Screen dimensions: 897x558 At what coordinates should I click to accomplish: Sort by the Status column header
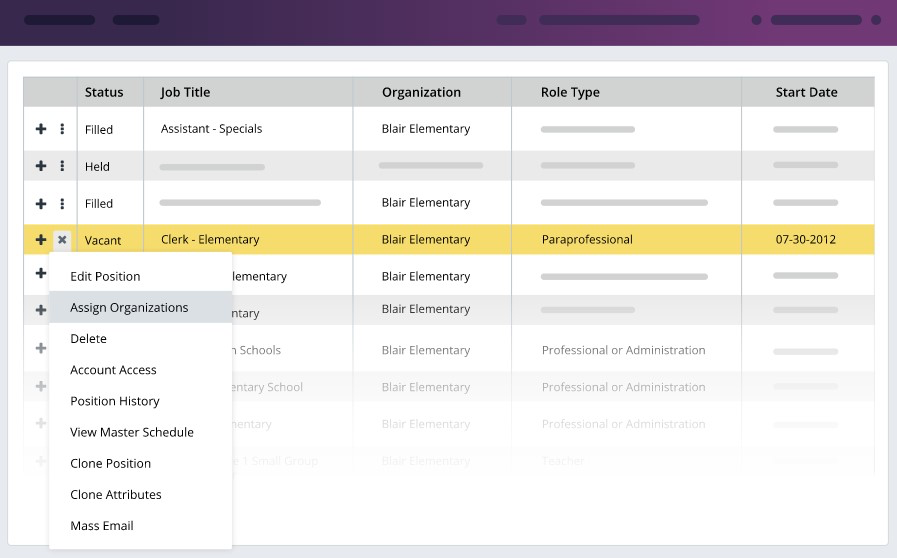104,92
